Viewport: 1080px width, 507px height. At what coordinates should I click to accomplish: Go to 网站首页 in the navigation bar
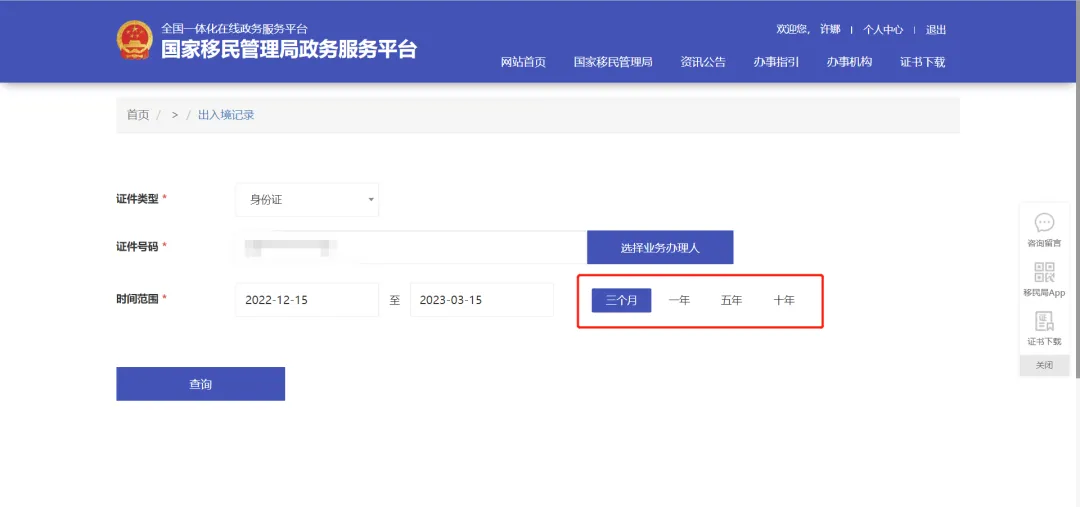(523, 62)
